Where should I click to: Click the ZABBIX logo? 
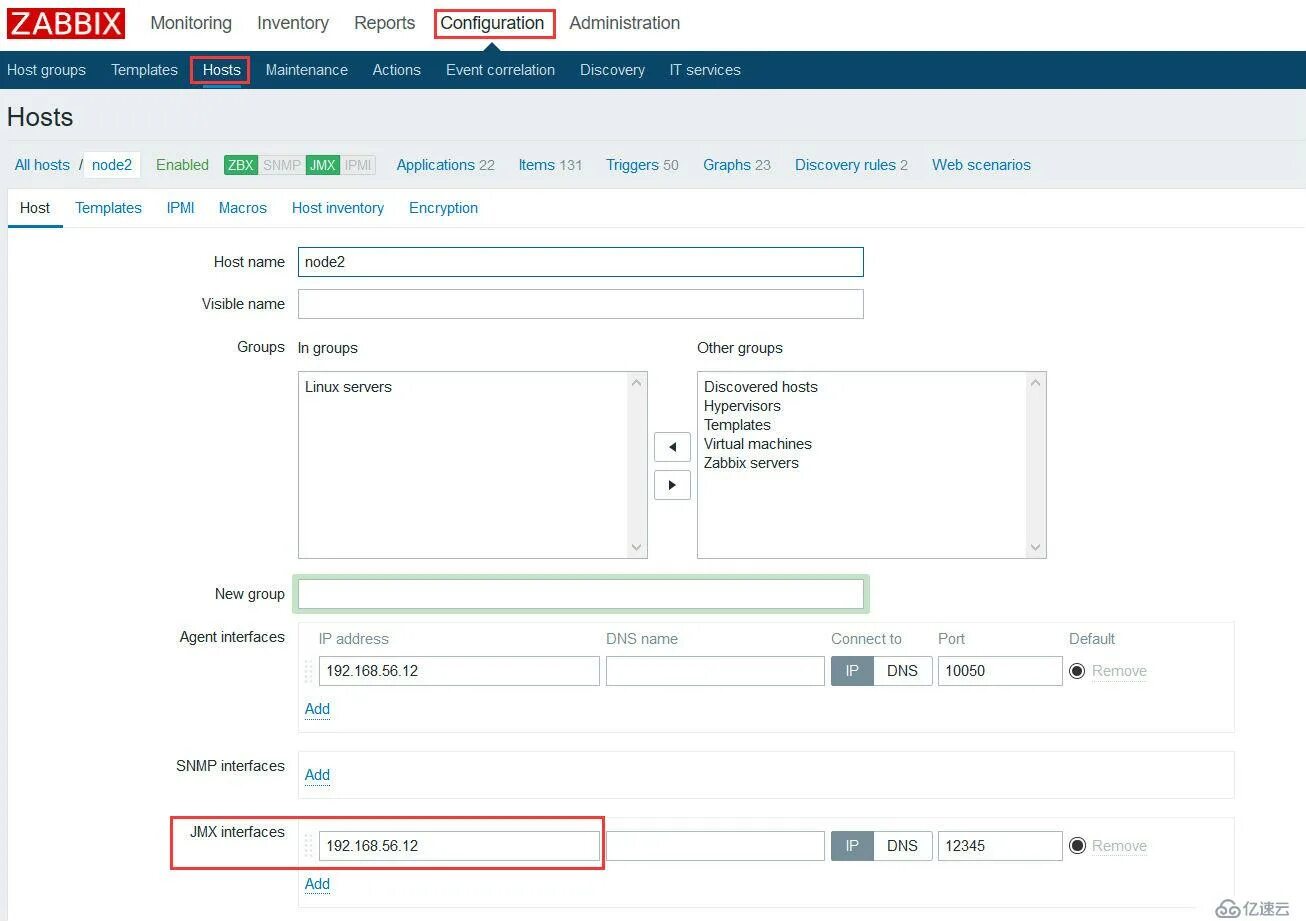point(66,23)
